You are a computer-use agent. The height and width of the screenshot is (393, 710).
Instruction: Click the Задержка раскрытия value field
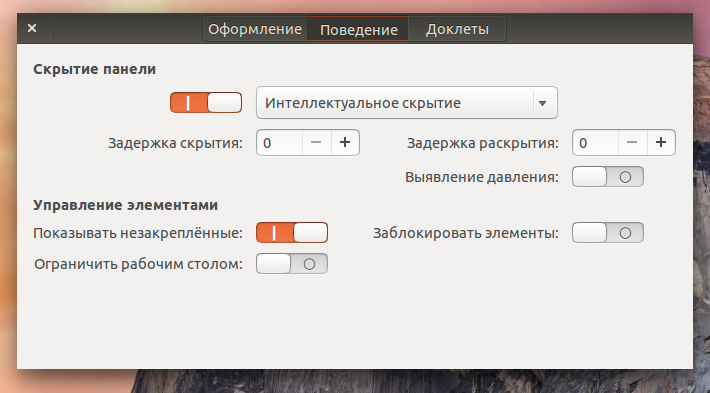point(595,143)
